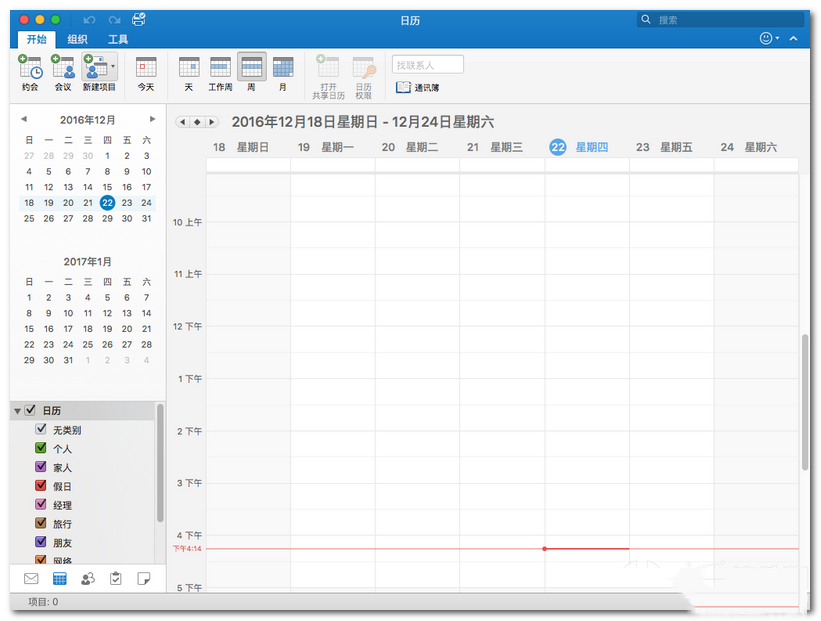
Task: Open calendar permissions (日历权限)
Action: coord(364,76)
